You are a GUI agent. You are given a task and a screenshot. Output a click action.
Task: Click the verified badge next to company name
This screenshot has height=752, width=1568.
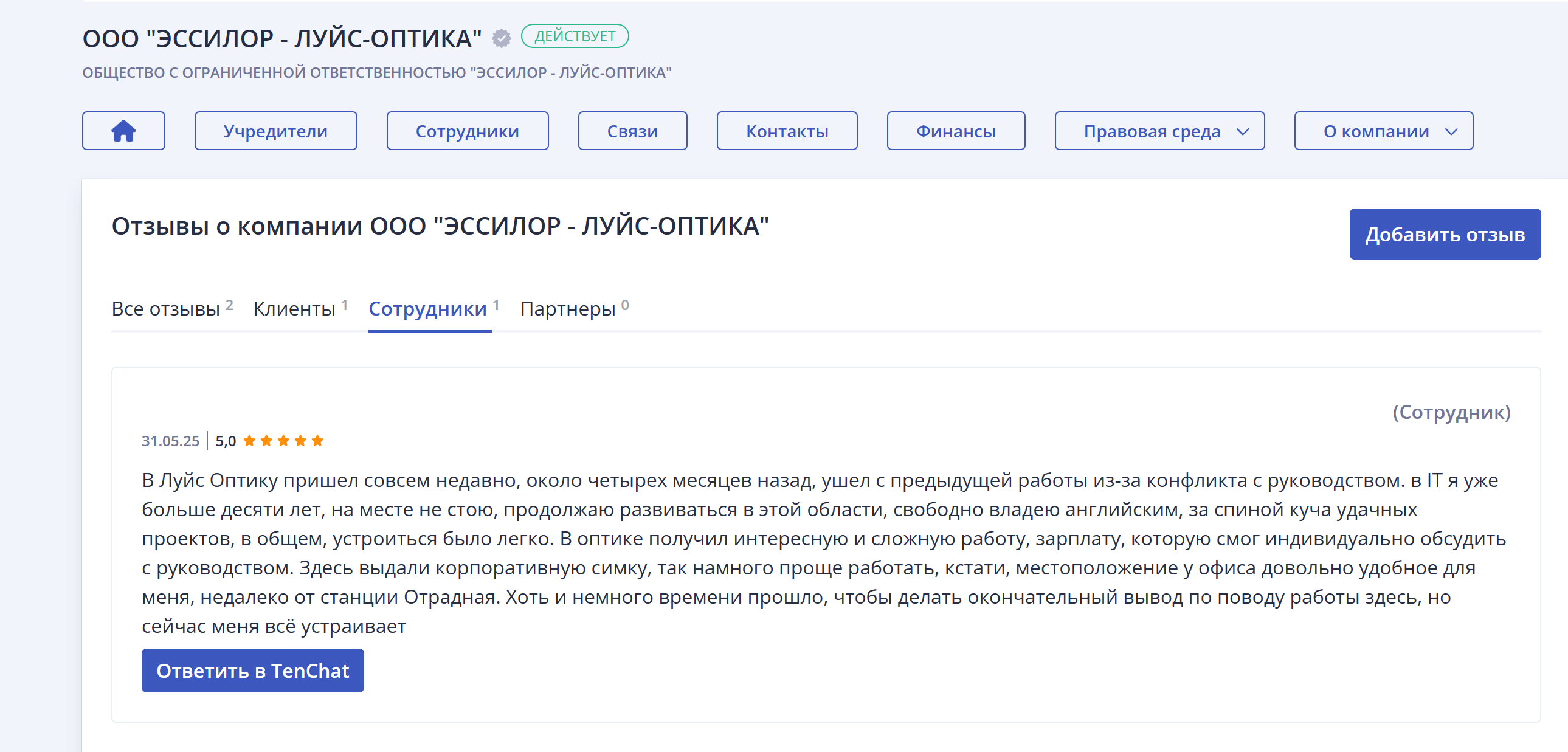tap(502, 38)
